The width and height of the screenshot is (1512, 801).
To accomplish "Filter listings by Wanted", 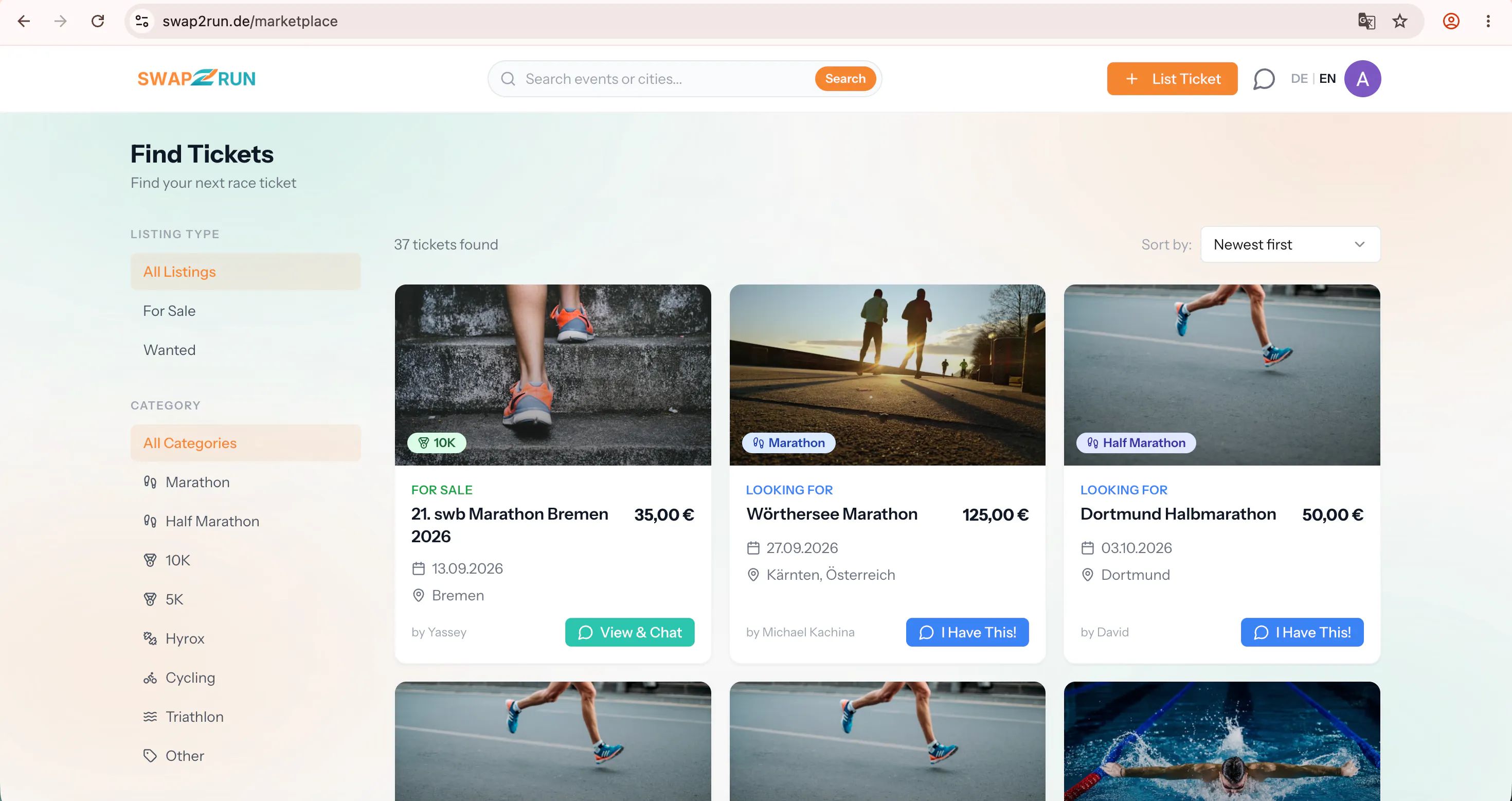I will click(x=245, y=349).
